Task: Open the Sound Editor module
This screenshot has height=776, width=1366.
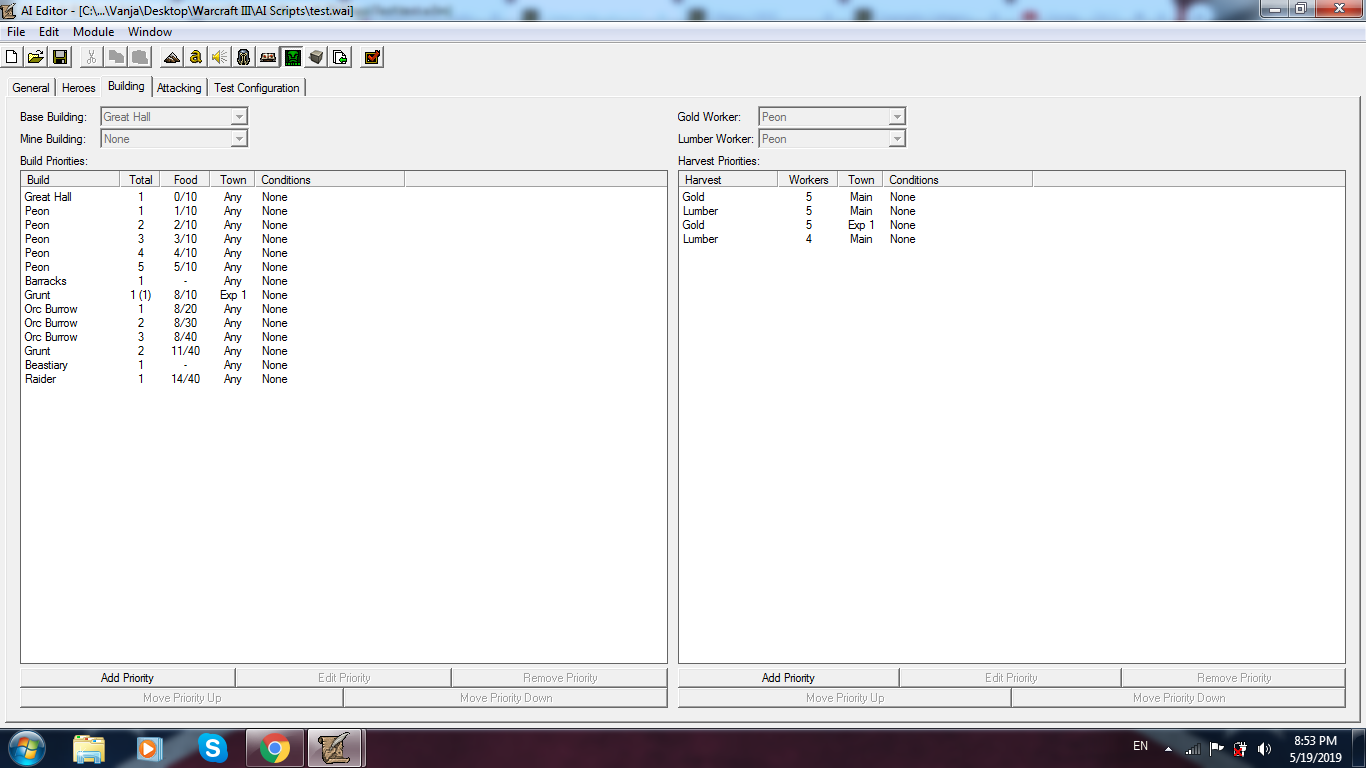Action: [220, 57]
